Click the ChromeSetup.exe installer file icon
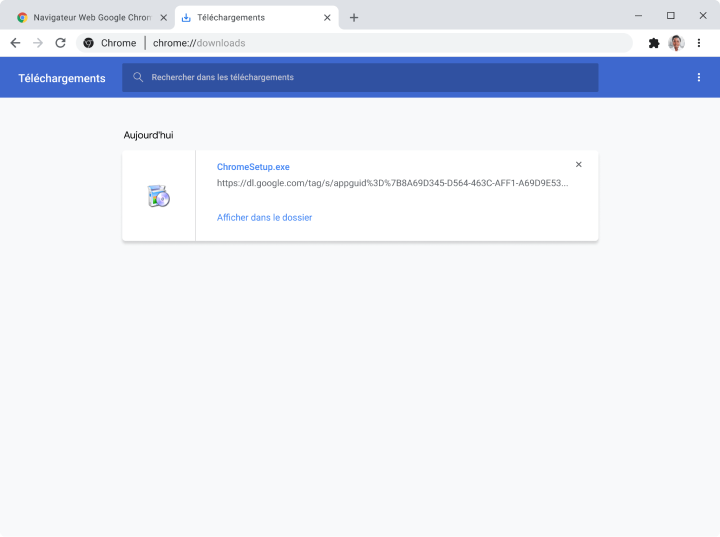 point(158,196)
